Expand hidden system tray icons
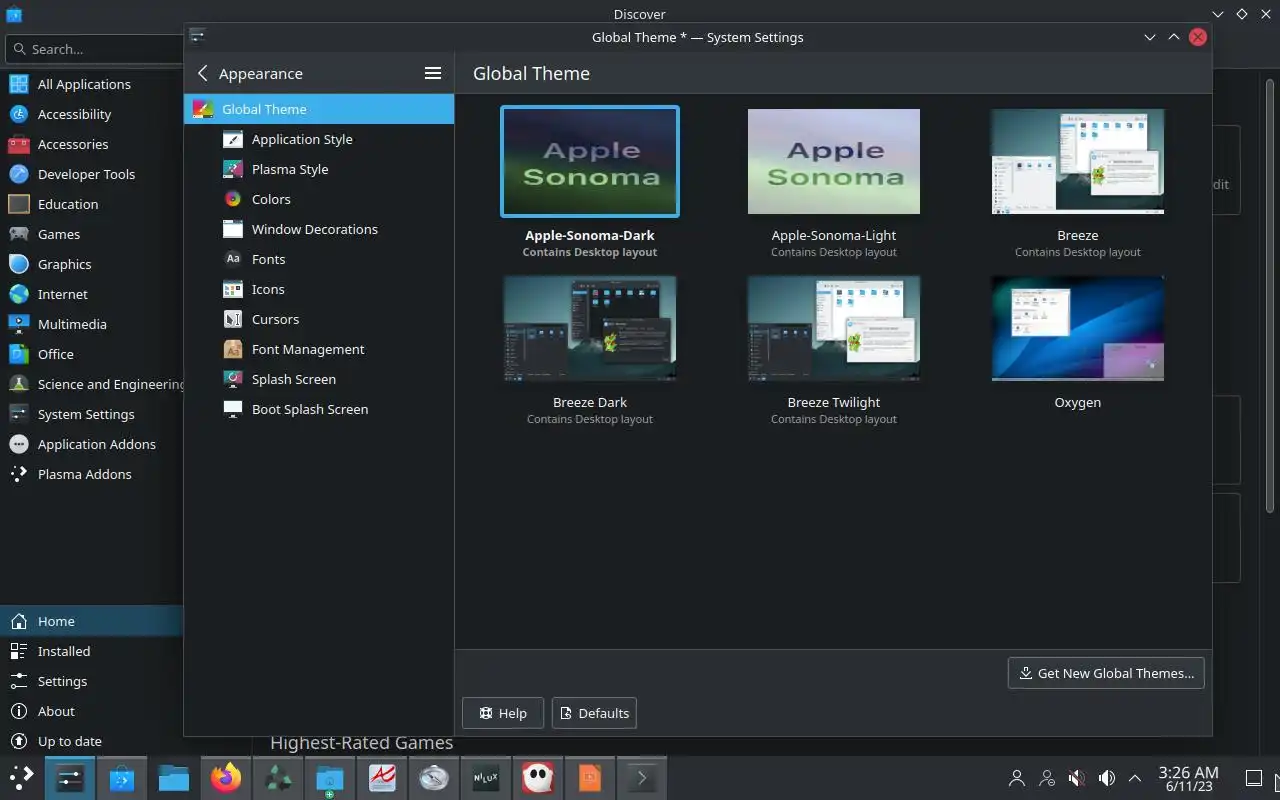1280x800 pixels. coord(1135,778)
